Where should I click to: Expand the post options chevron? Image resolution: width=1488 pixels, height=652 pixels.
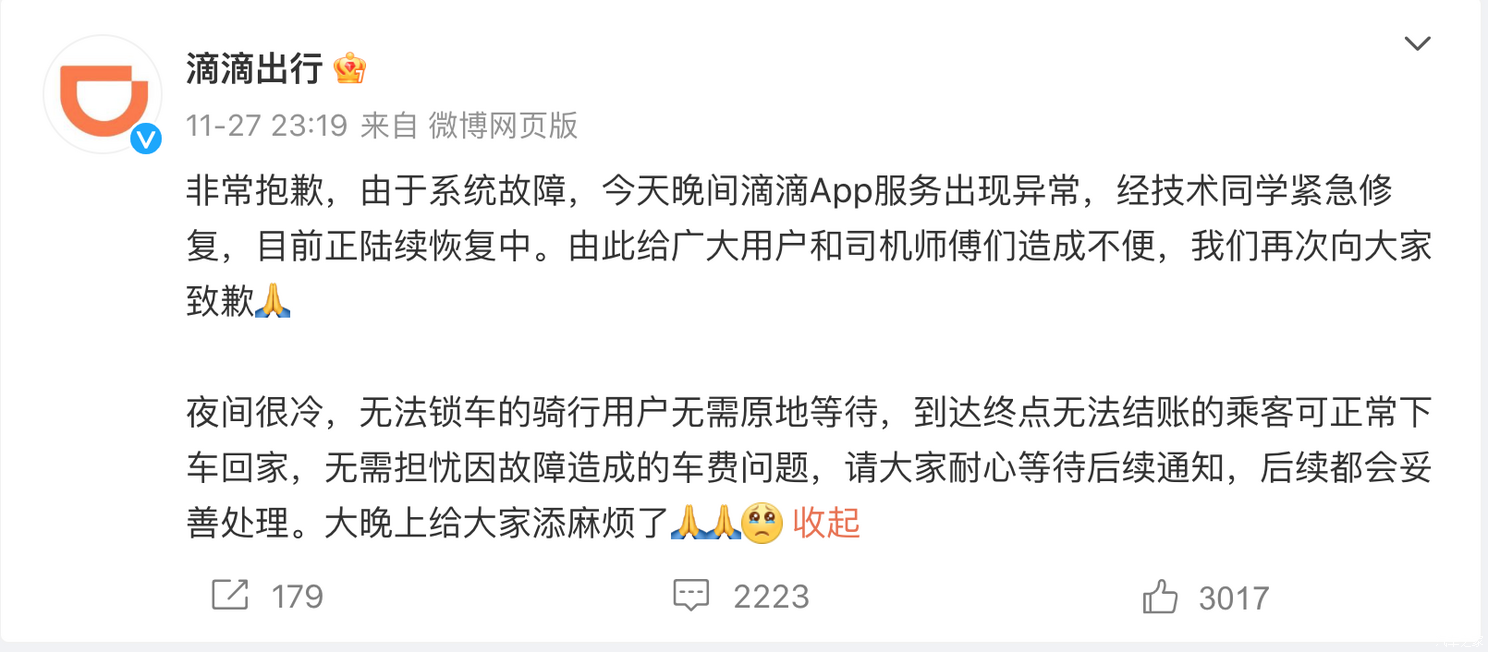[1417, 44]
